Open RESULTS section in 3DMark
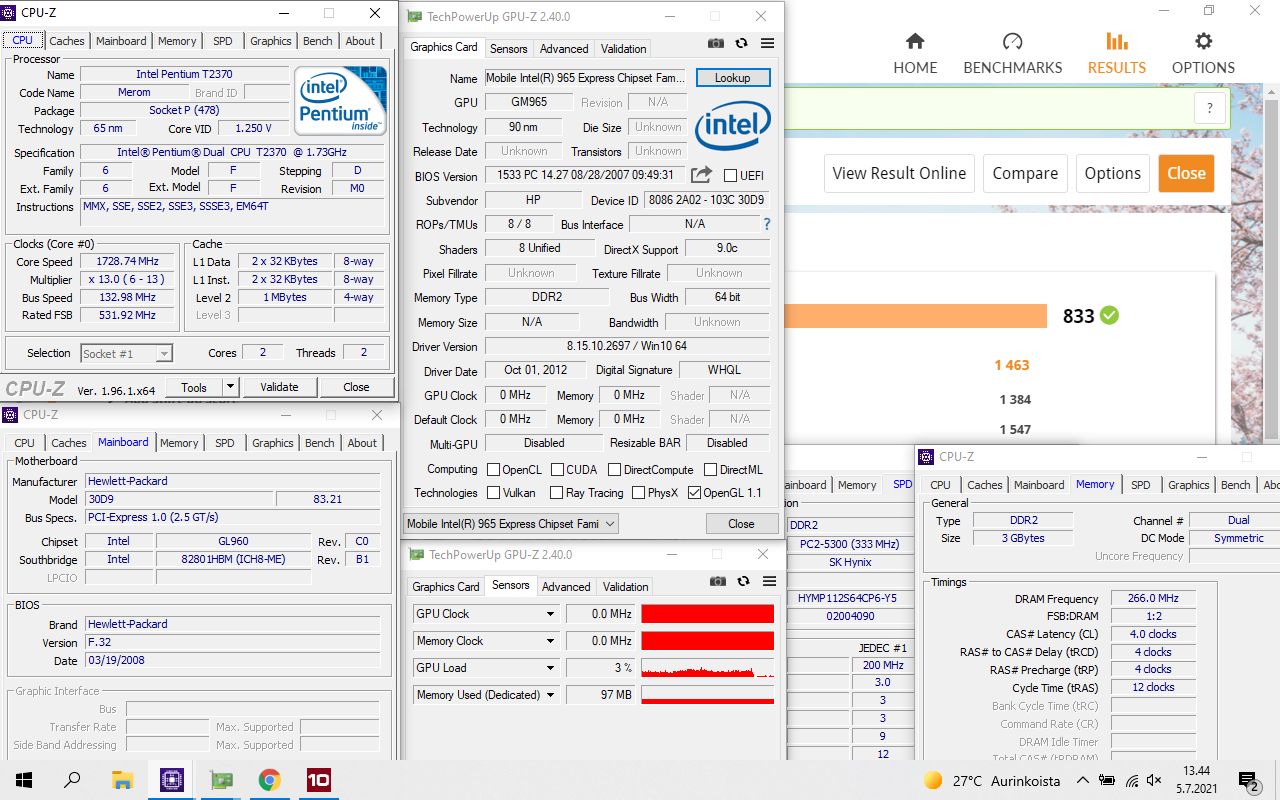 1117,54
